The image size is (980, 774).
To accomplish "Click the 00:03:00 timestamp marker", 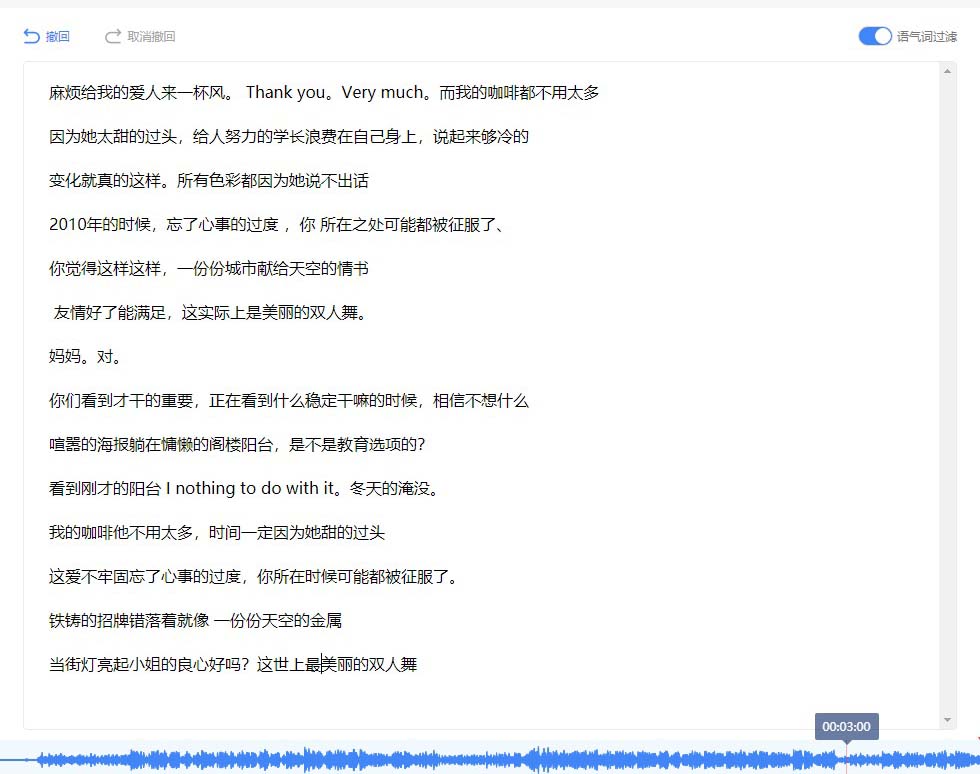I will 846,726.
